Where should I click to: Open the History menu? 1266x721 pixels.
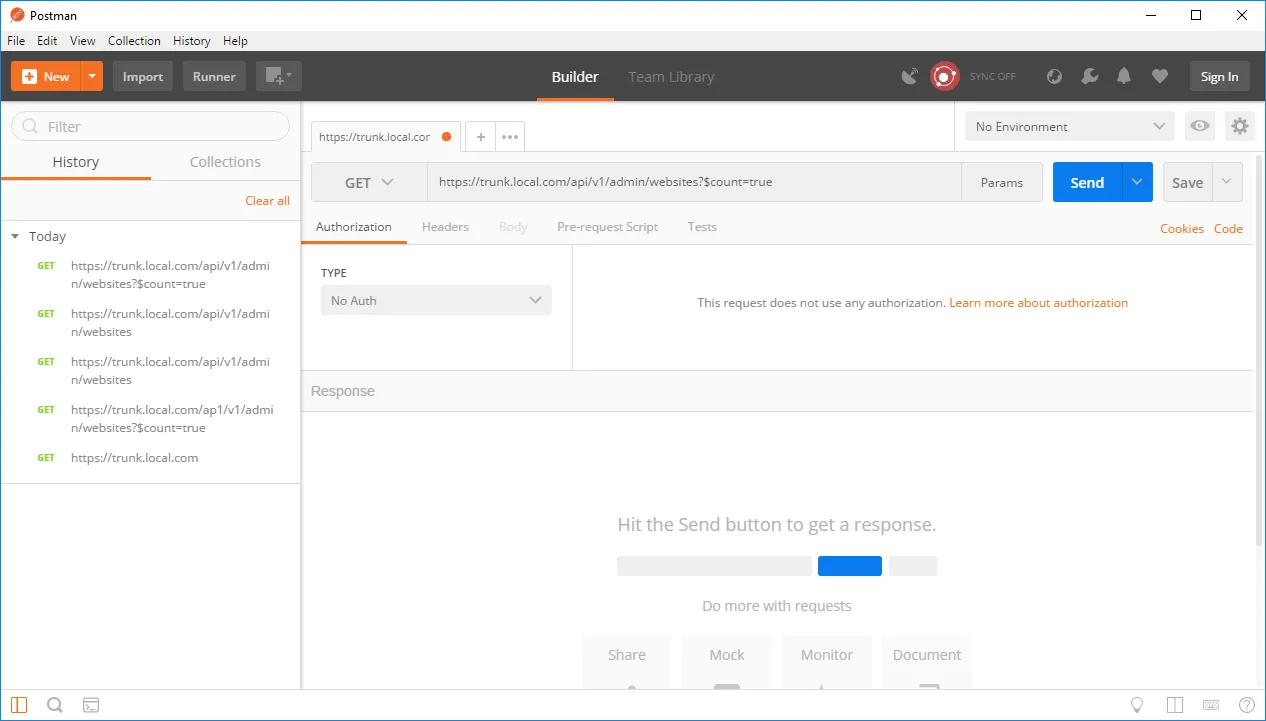[191, 41]
